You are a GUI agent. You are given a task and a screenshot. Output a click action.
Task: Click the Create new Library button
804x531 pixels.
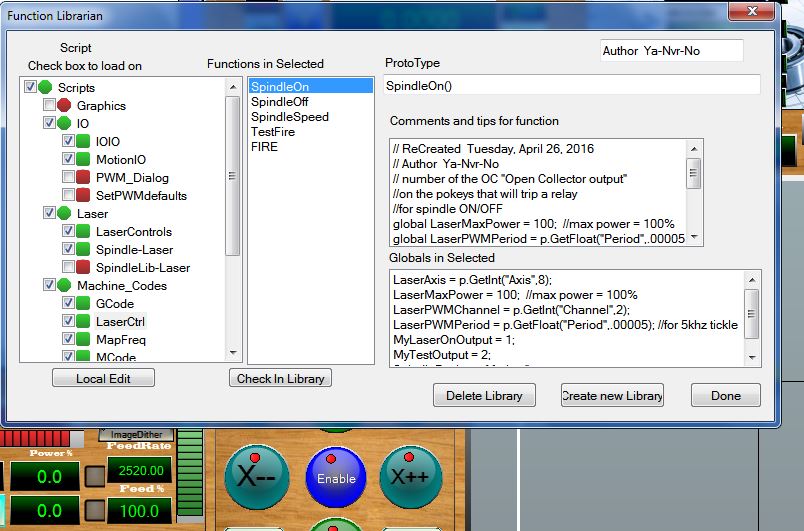[x=612, y=395]
